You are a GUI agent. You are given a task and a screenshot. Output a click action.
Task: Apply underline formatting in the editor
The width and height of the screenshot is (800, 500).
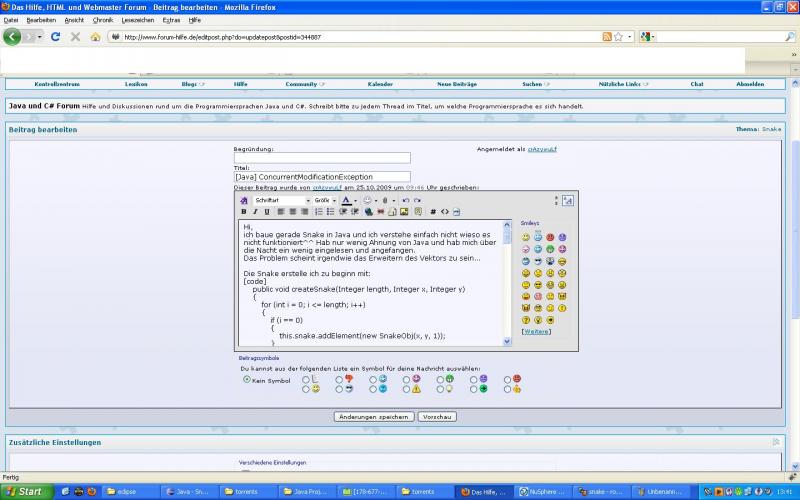[266, 211]
